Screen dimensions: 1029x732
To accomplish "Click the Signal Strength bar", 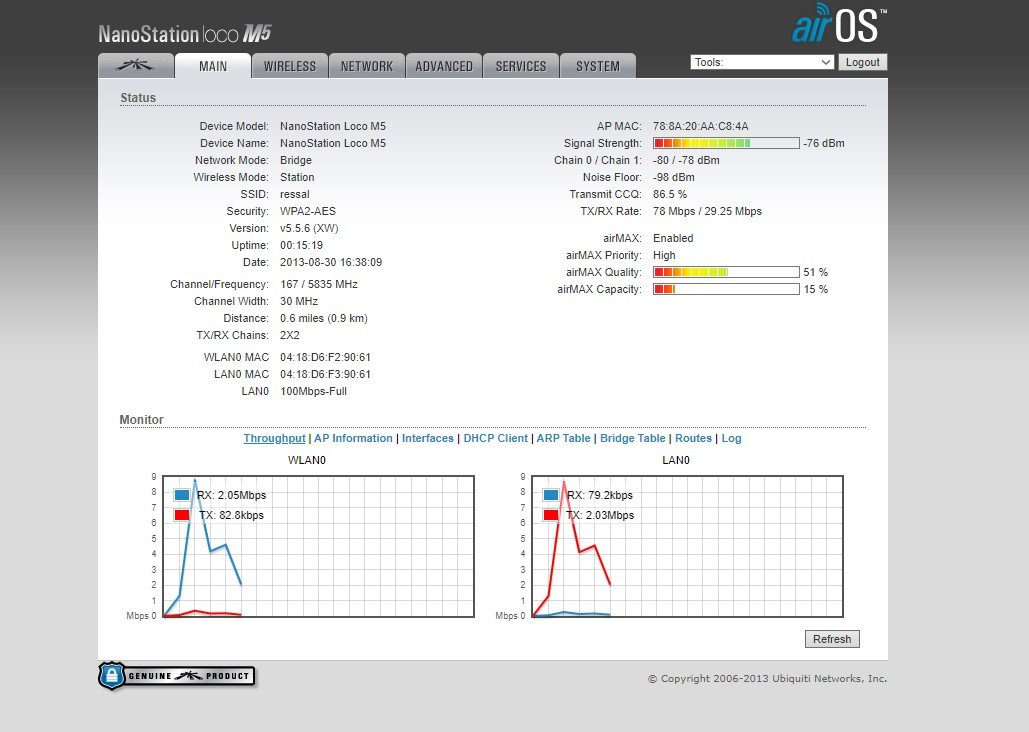I will click(726, 143).
